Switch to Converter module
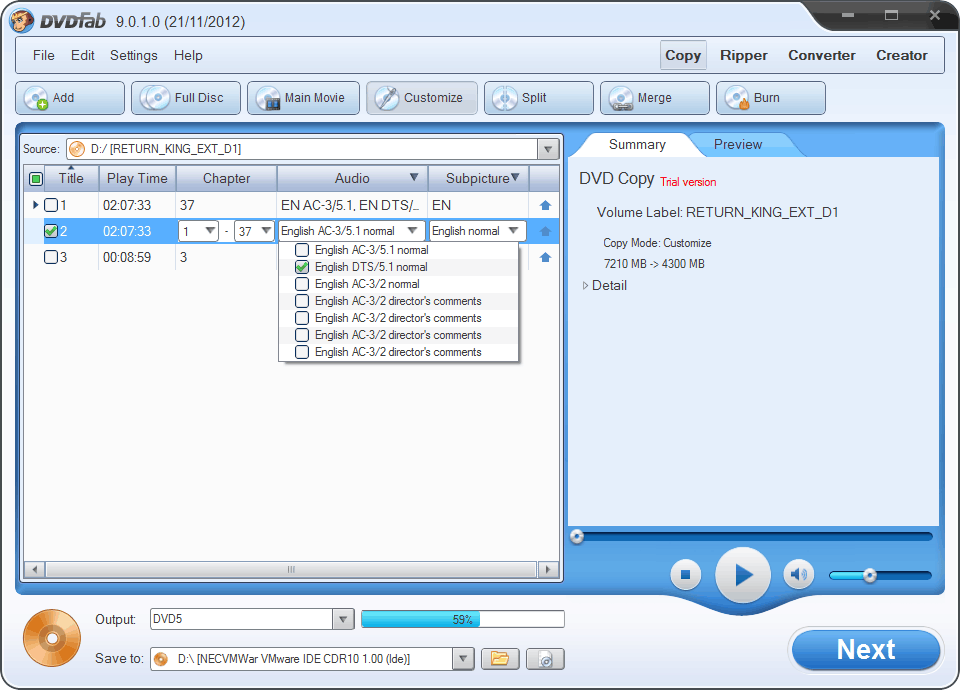 point(822,56)
